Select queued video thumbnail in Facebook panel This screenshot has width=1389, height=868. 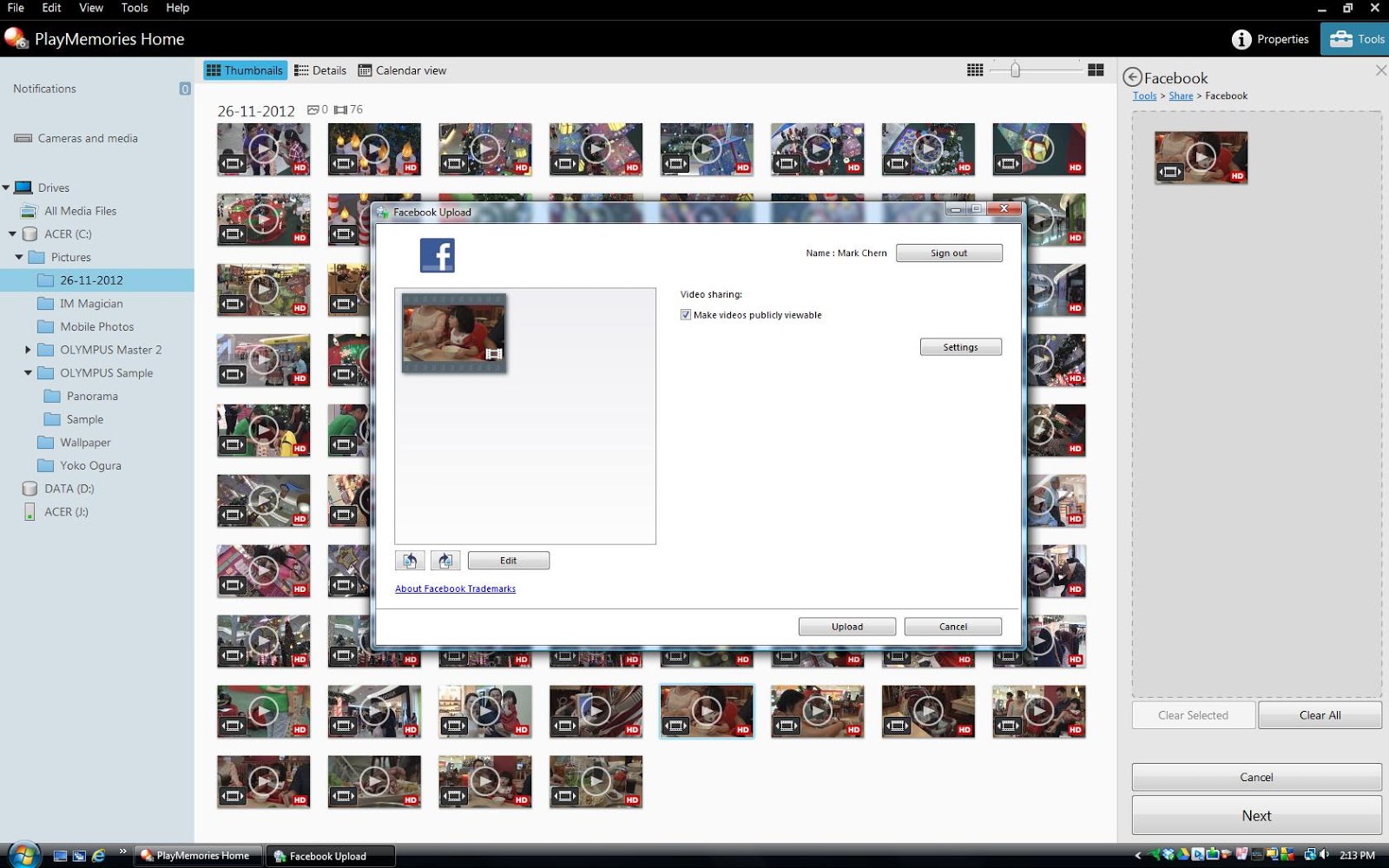tap(1201, 157)
